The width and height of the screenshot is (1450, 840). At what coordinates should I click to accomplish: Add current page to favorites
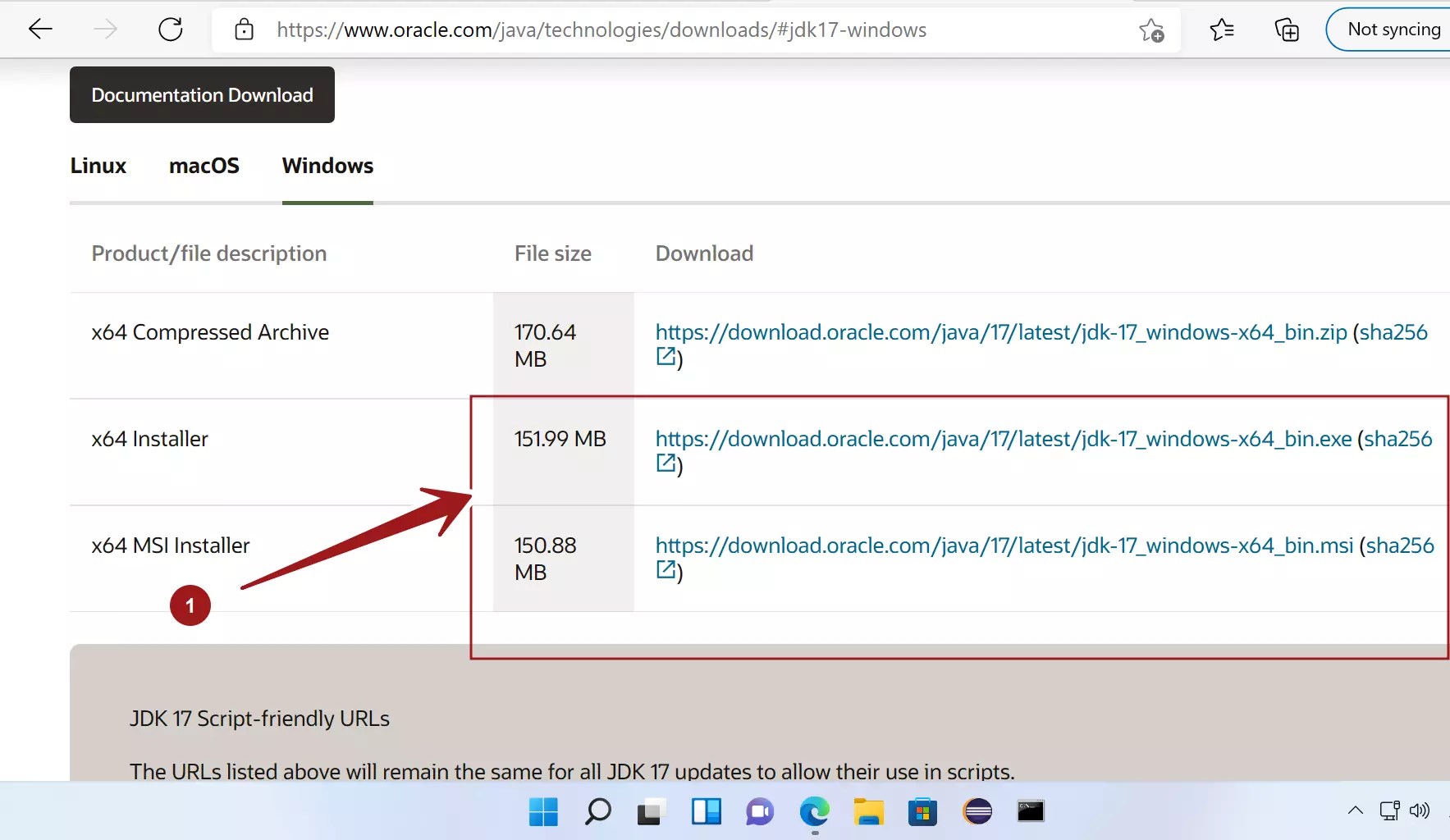(1151, 30)
